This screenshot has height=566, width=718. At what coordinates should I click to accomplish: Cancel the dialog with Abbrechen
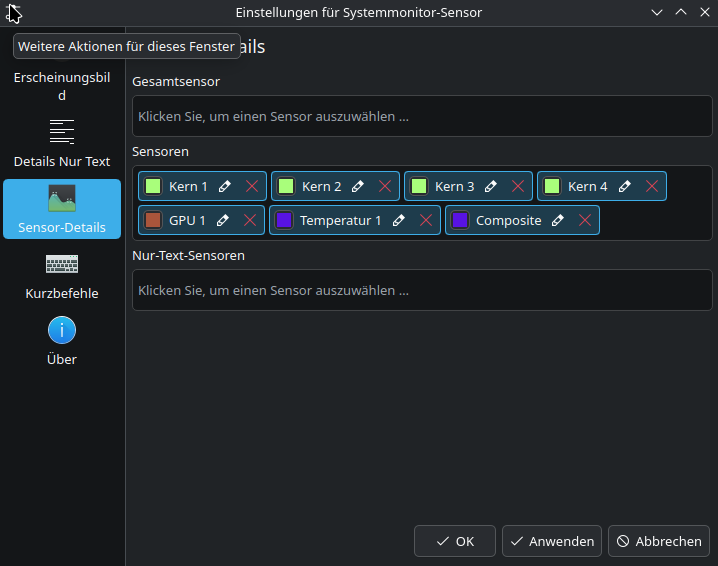click(x=659, y=541)
